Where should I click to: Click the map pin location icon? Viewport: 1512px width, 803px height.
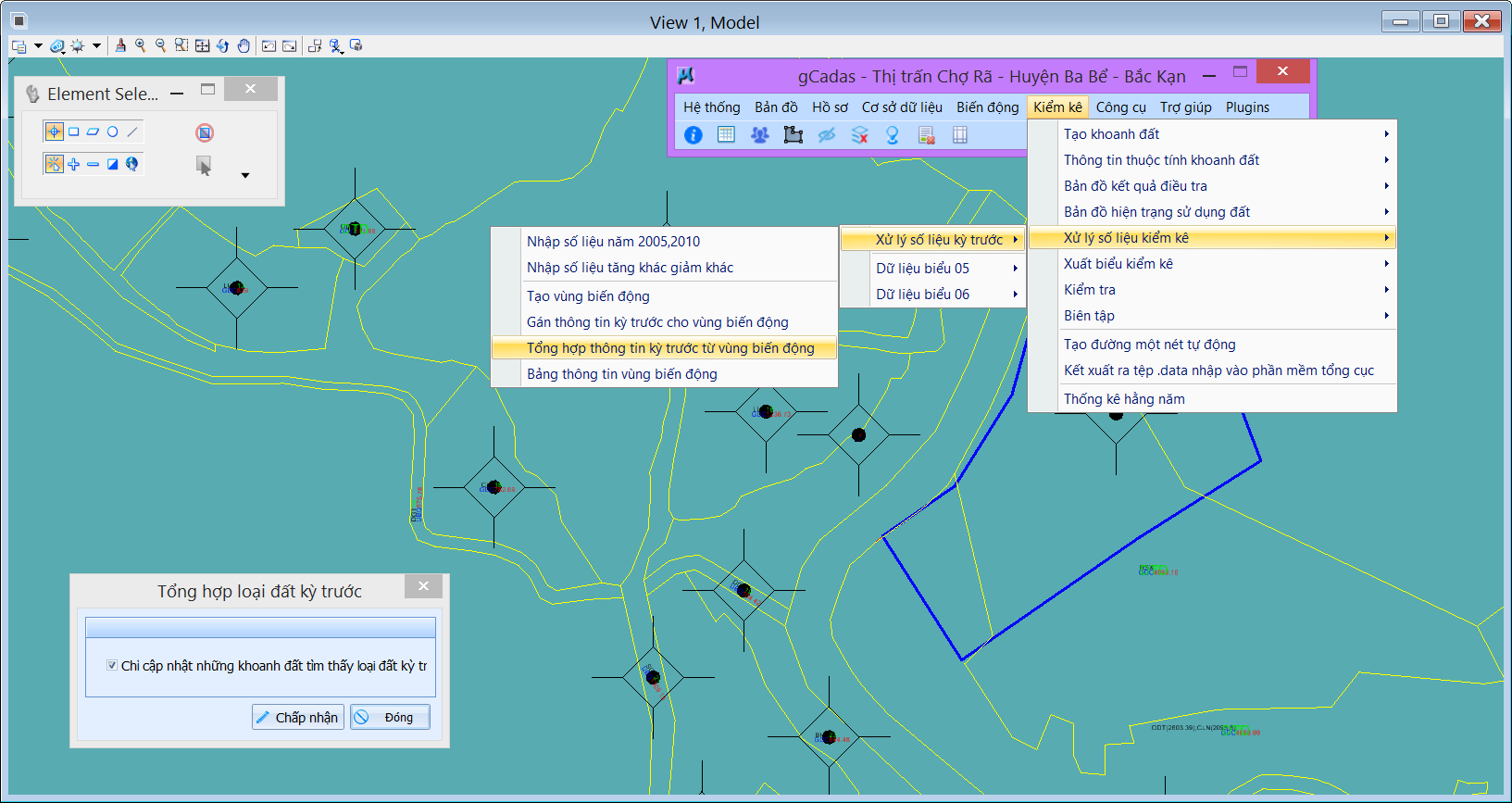pyautogui.click(x=893, y=135)
